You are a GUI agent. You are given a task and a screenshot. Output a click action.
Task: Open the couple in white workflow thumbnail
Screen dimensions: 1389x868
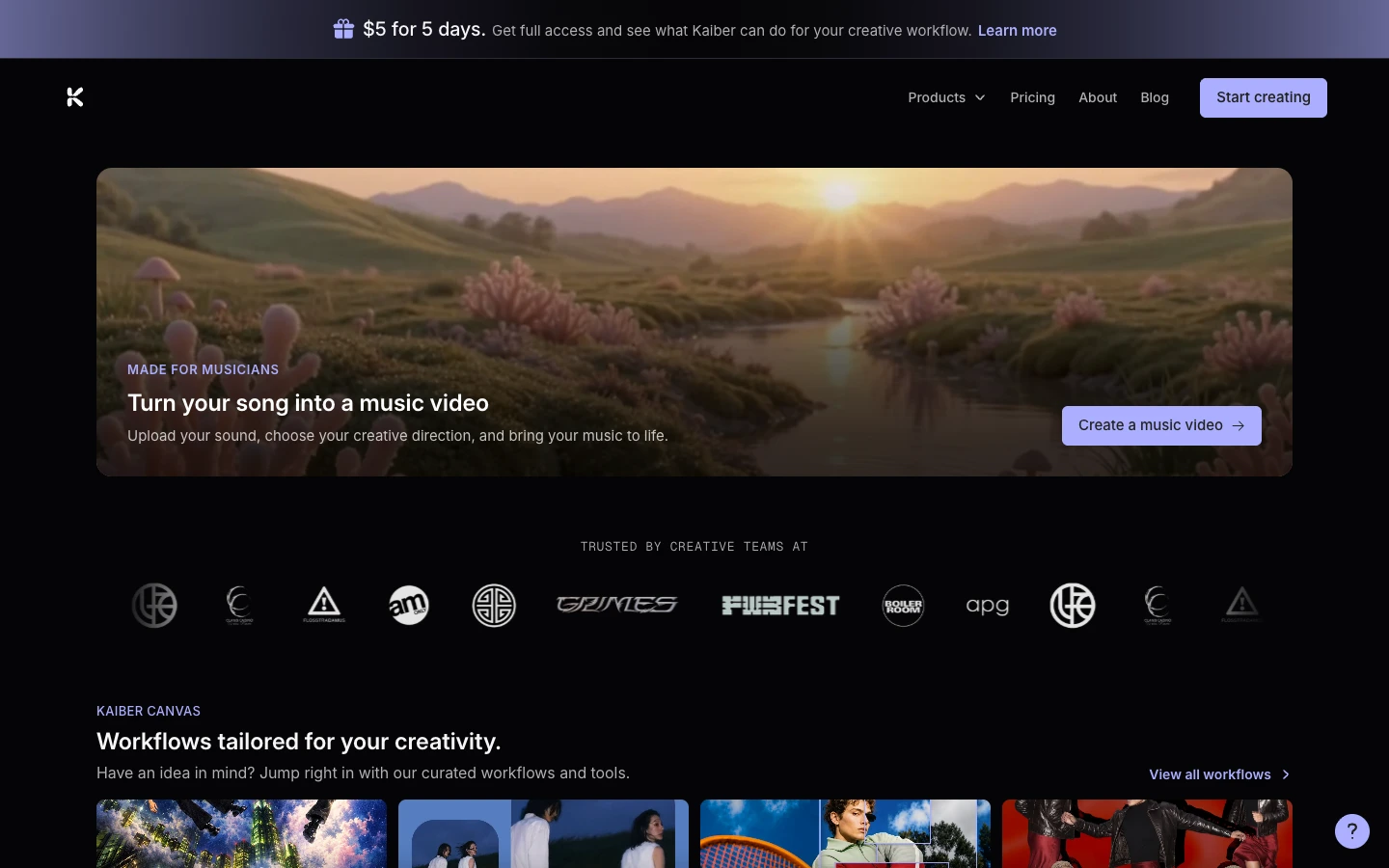click(543, 833)
